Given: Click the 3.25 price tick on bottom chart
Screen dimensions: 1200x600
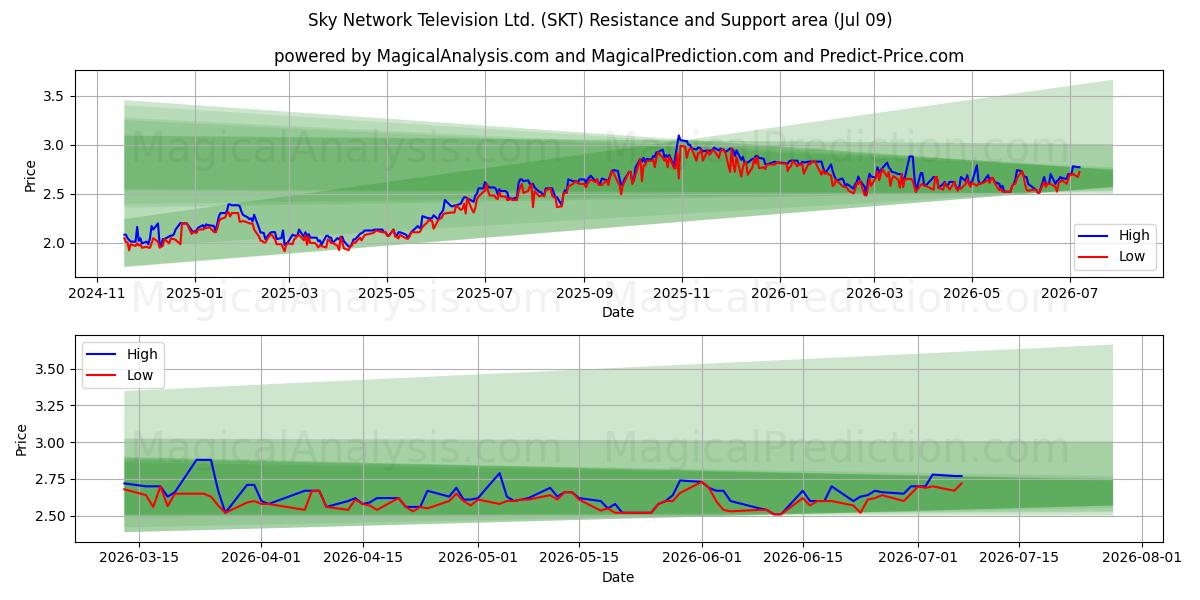Looking at the screenshot, I should point(49,406).
